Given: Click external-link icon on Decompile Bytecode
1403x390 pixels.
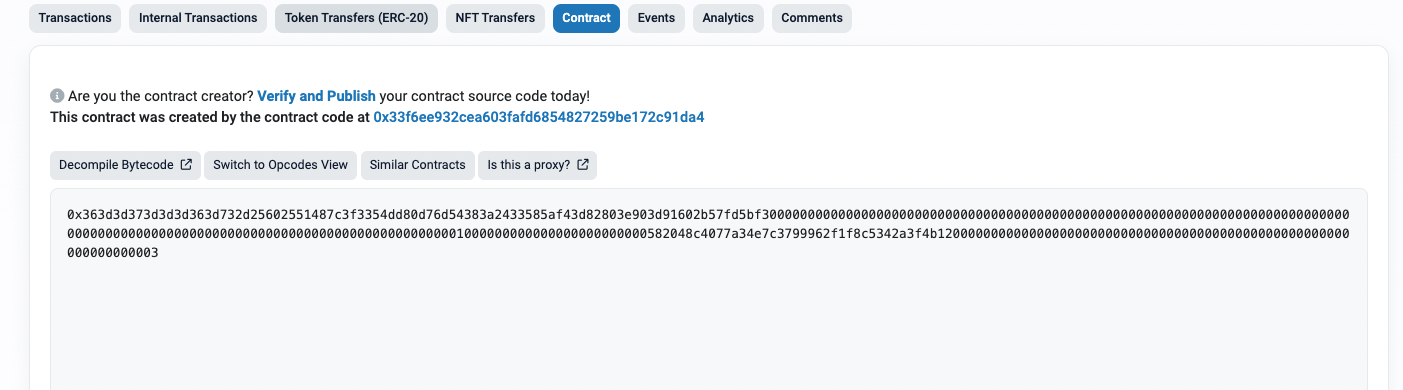Looking at the screenshot, I should [x=186, y=165].
